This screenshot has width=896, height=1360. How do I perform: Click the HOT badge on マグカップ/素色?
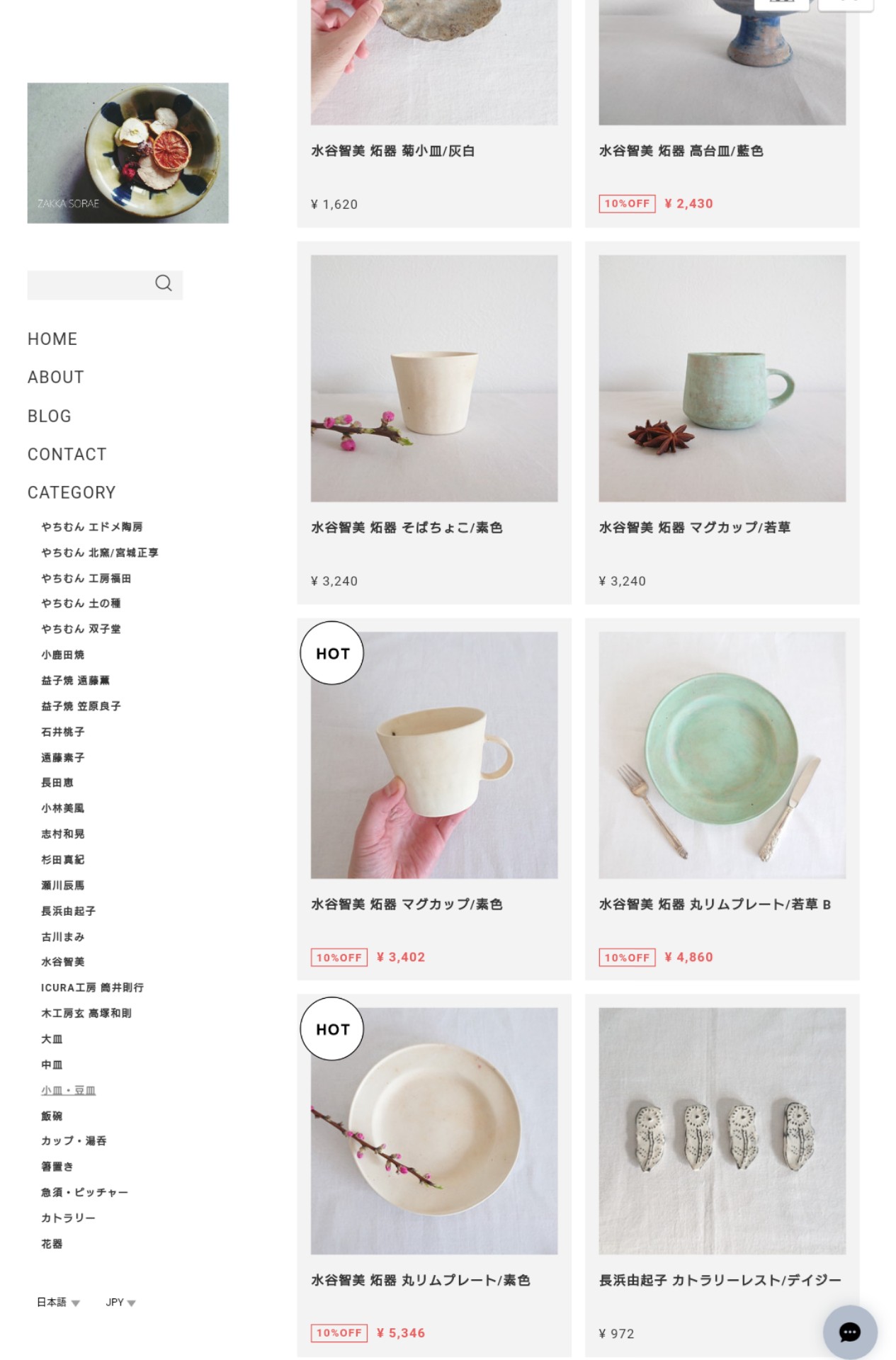tap(332, 653)
